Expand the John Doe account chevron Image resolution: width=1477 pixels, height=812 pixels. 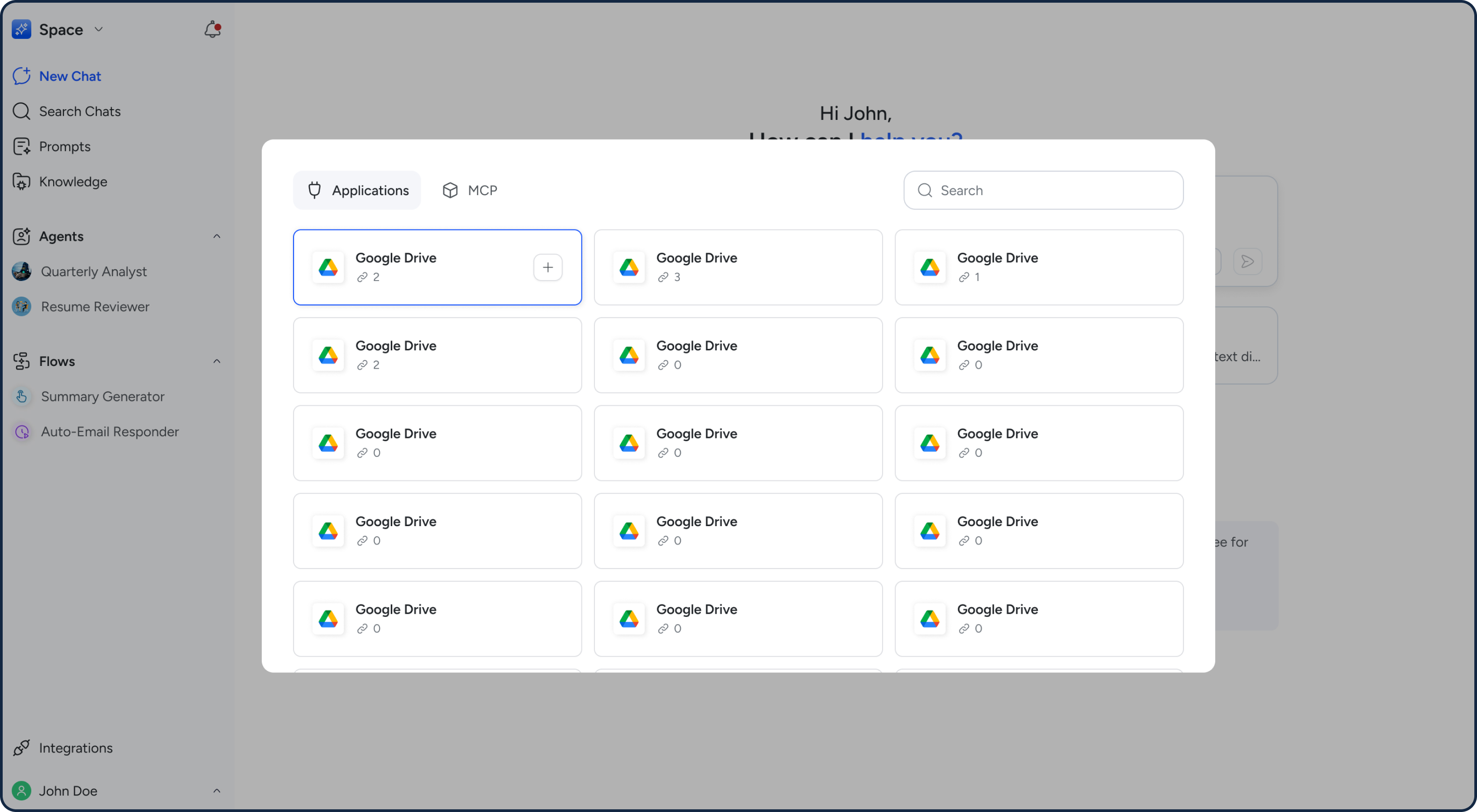click(217, 791)
